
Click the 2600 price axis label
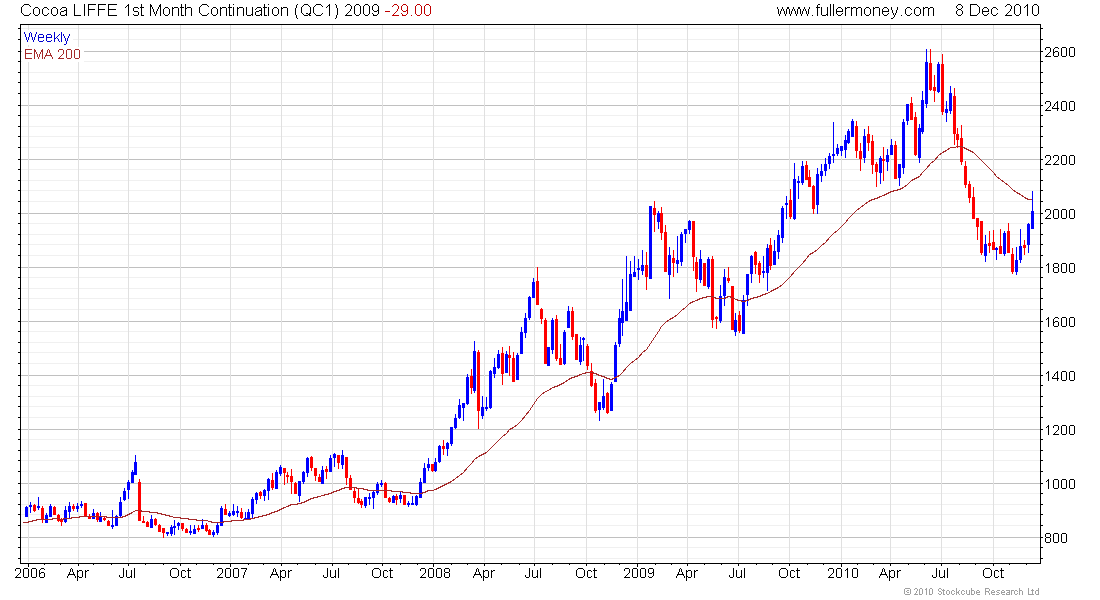pyautogui.click(x=1060, y=53)
